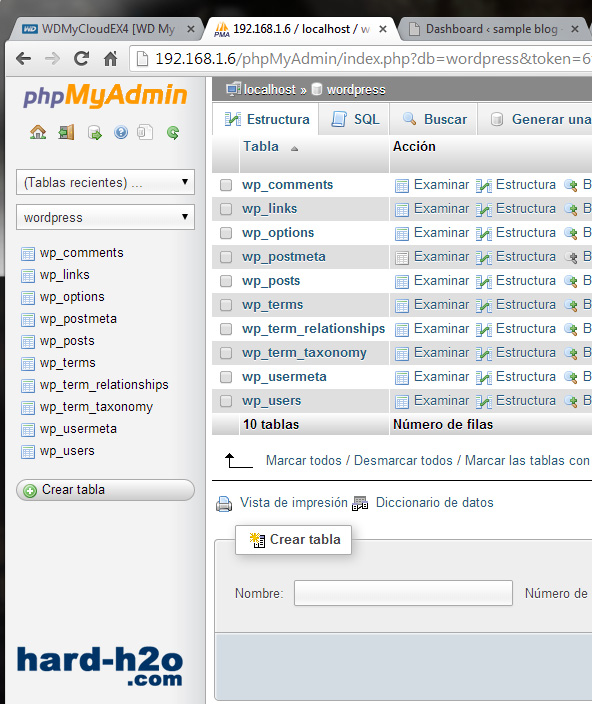The image size is (592, 704).
Task: Click search icon in wp_users row
Action: pos(571,401)
